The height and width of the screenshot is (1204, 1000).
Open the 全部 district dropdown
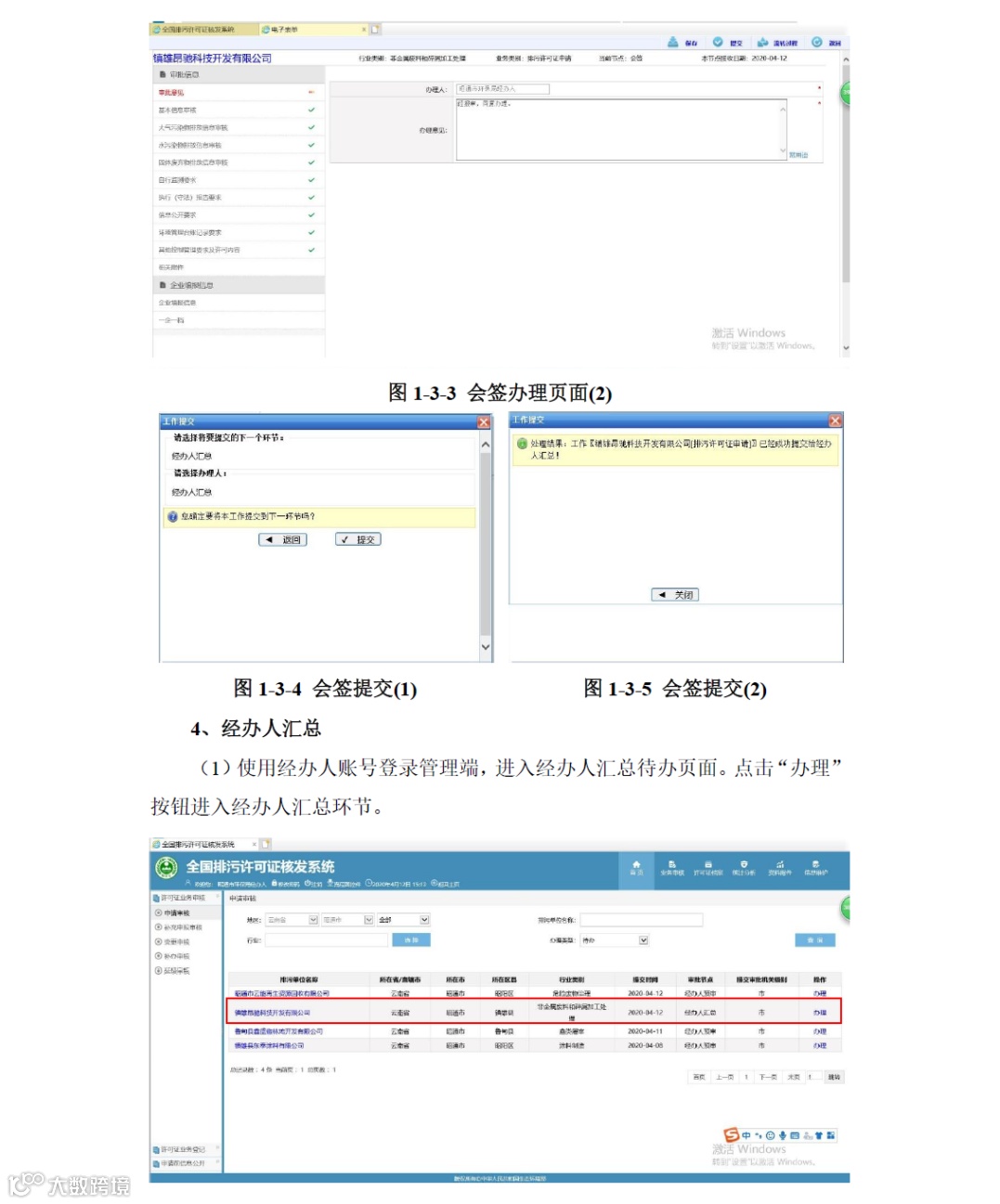tap(403, 920)
